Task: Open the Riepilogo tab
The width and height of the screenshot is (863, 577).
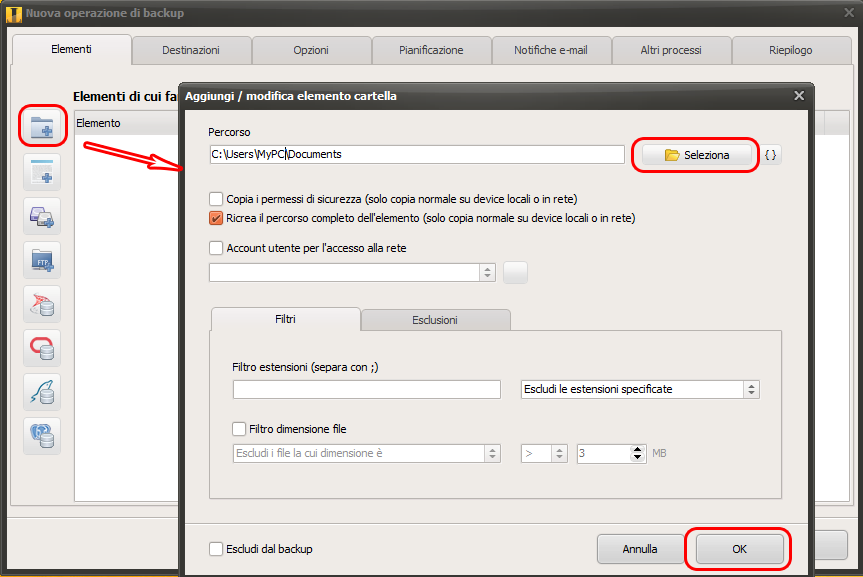Action: 791,50
